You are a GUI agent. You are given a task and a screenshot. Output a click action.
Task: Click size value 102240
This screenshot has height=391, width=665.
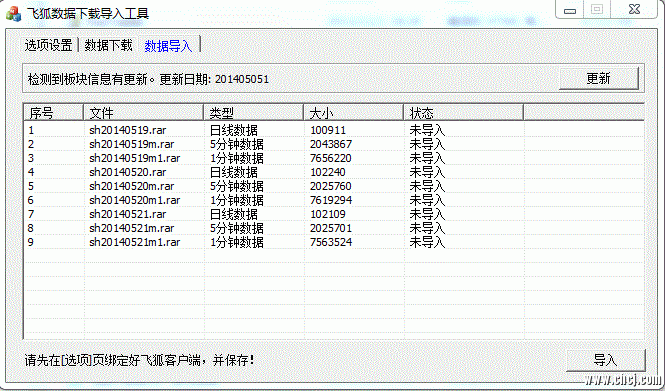point(328,172)
